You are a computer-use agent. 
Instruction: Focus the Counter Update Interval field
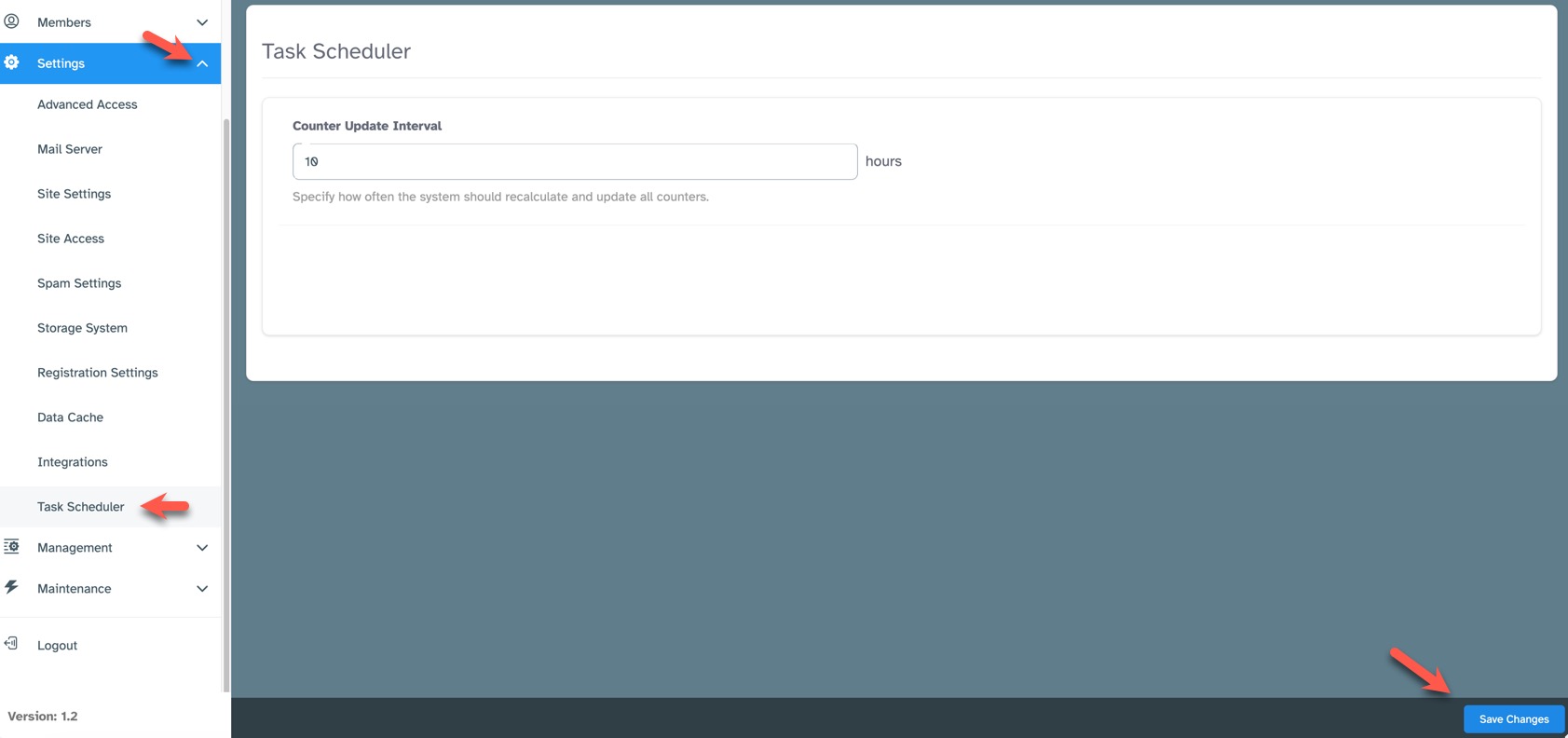575,161
